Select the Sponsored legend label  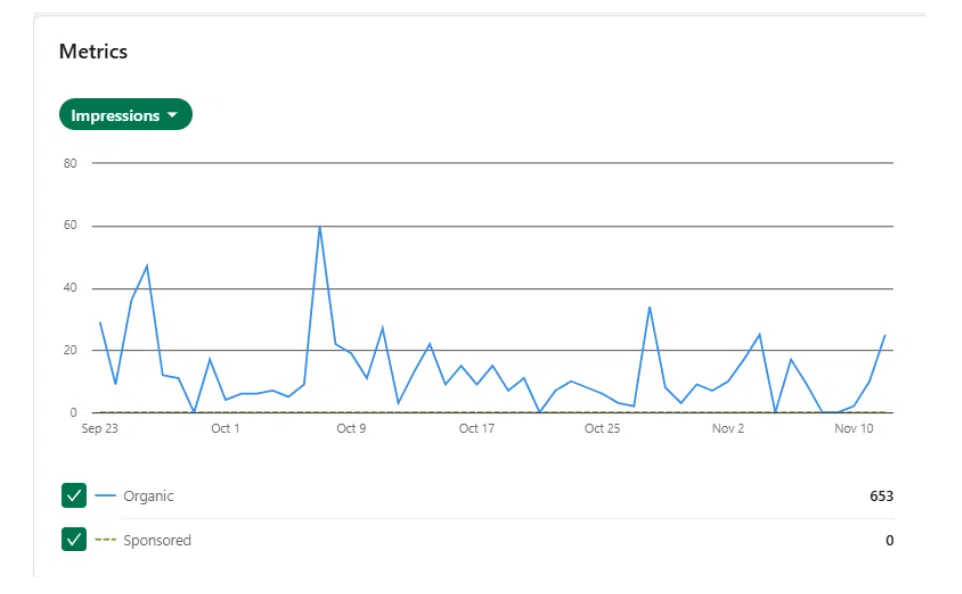tap(157, 540)
